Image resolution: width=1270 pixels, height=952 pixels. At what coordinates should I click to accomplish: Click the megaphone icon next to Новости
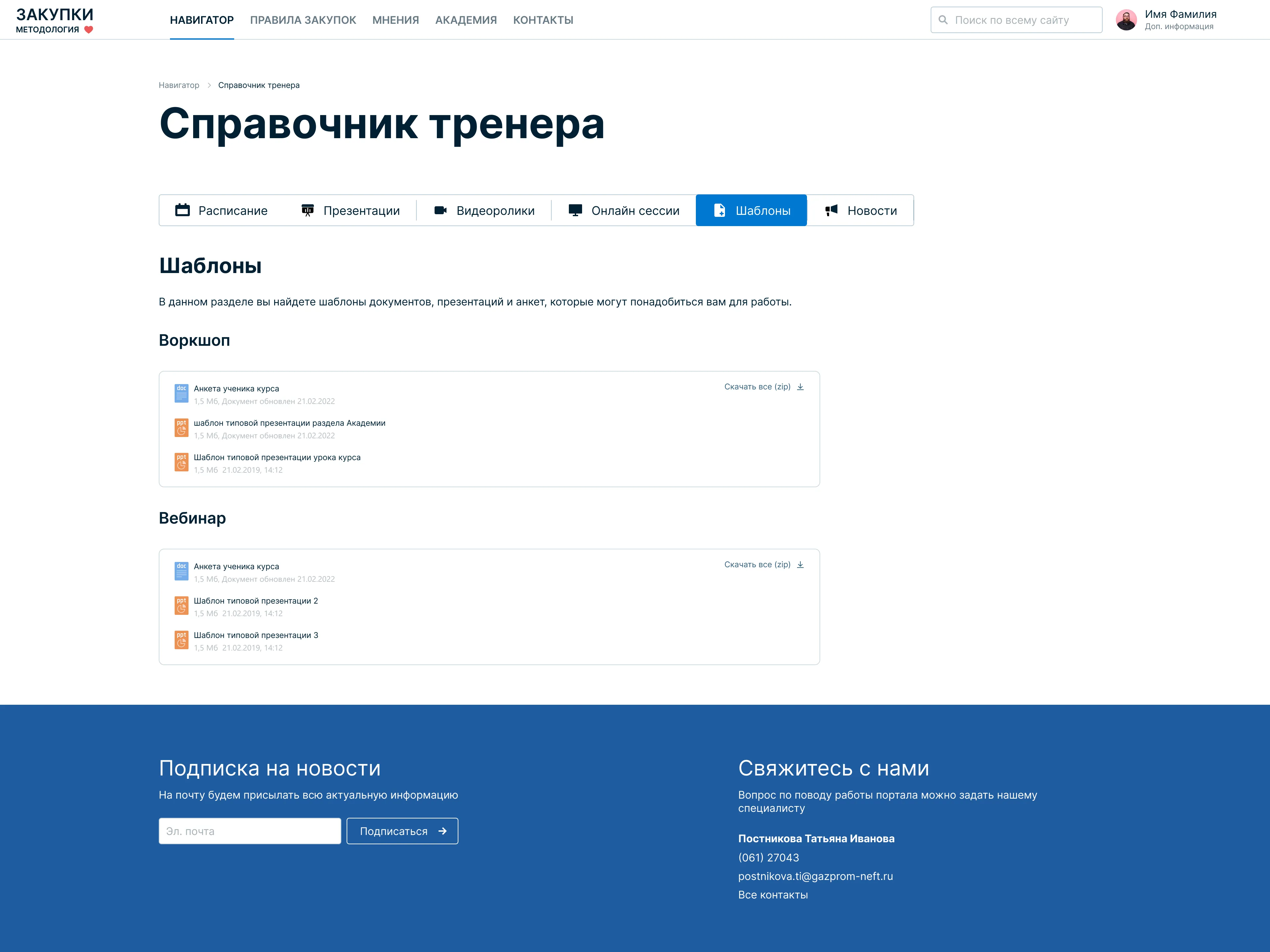click(831, 210)
